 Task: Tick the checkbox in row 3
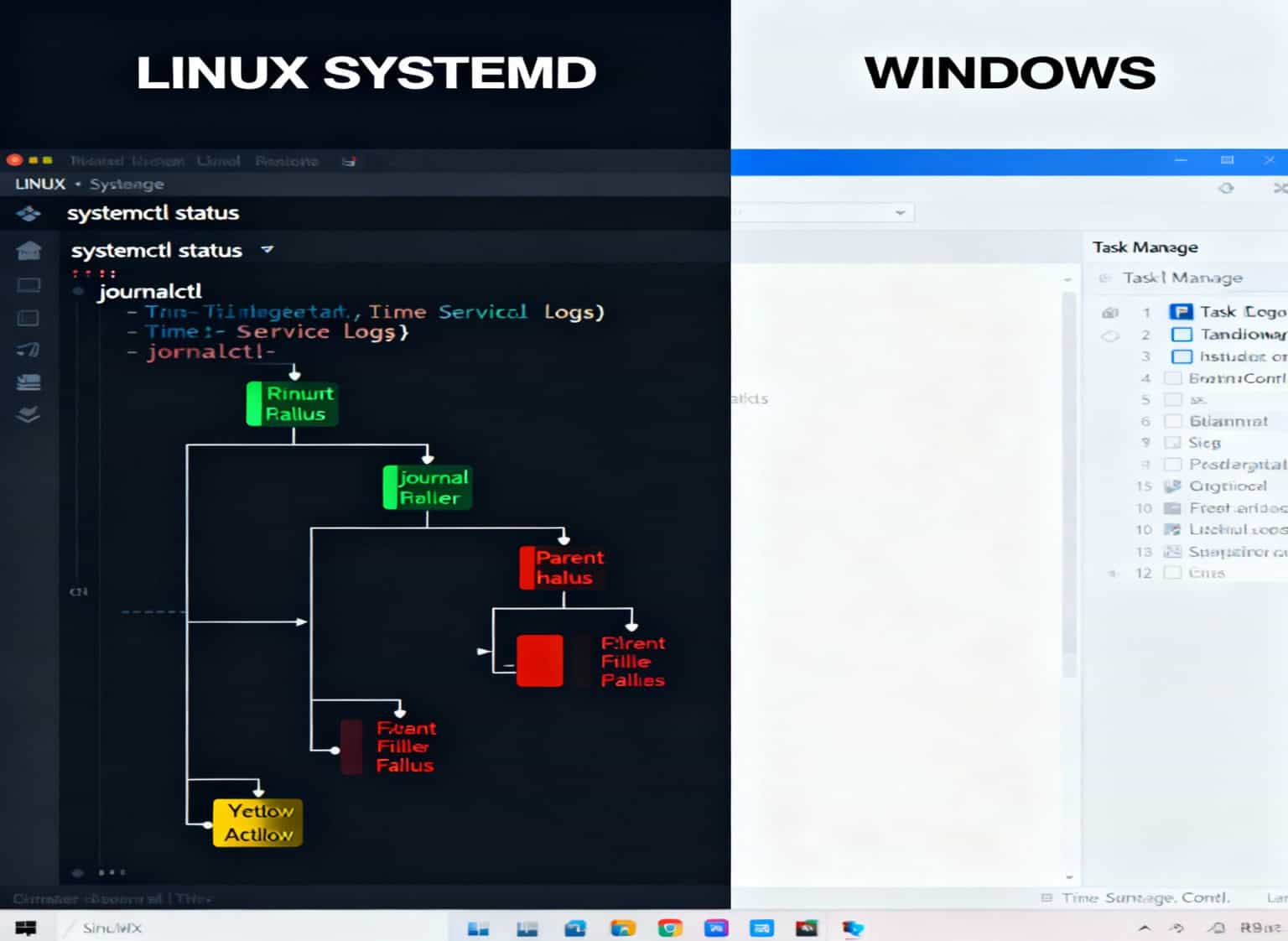click(1182, 356)
